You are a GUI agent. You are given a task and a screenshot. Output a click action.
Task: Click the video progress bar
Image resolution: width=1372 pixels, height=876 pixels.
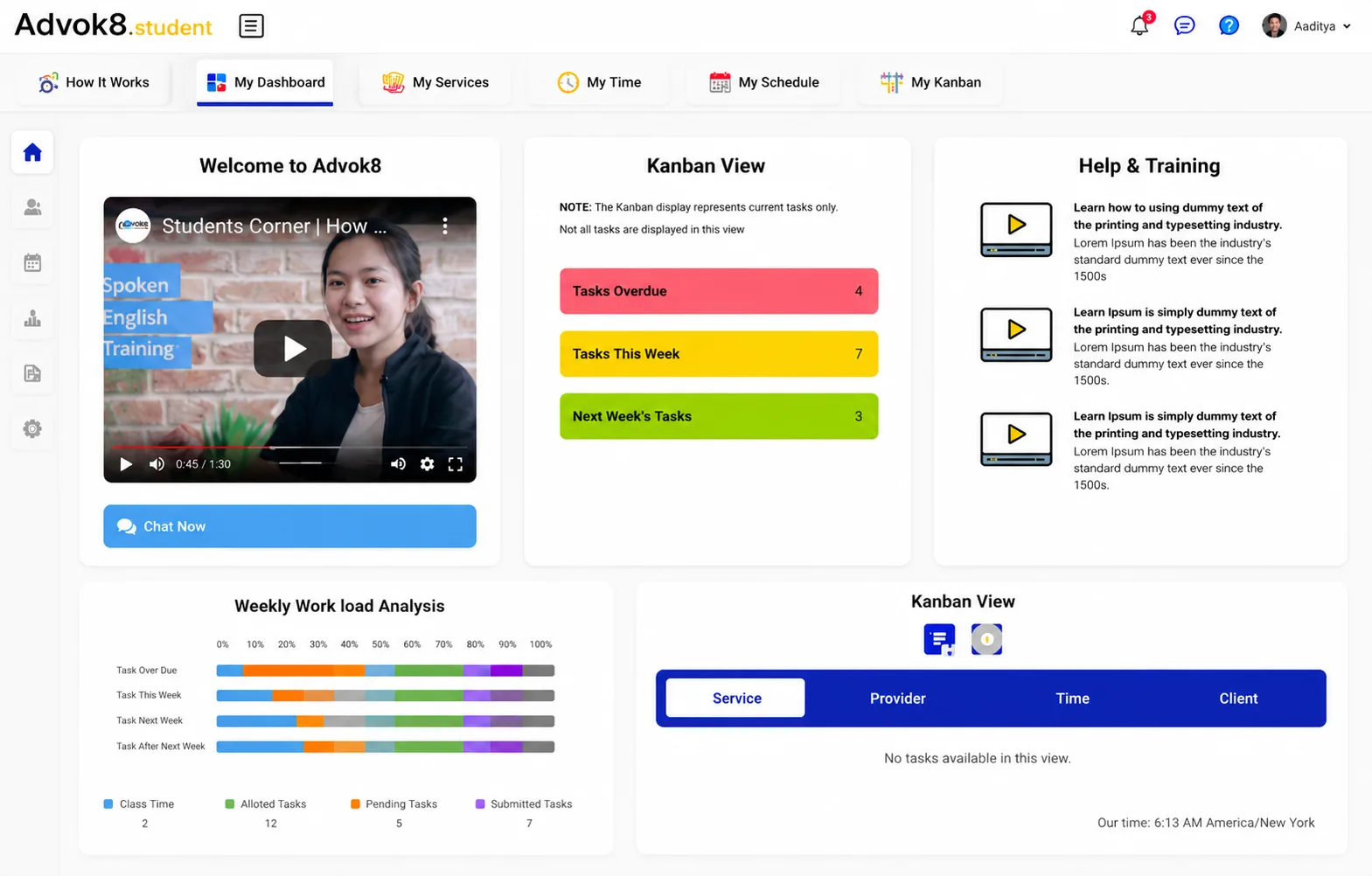click(289, 448)
